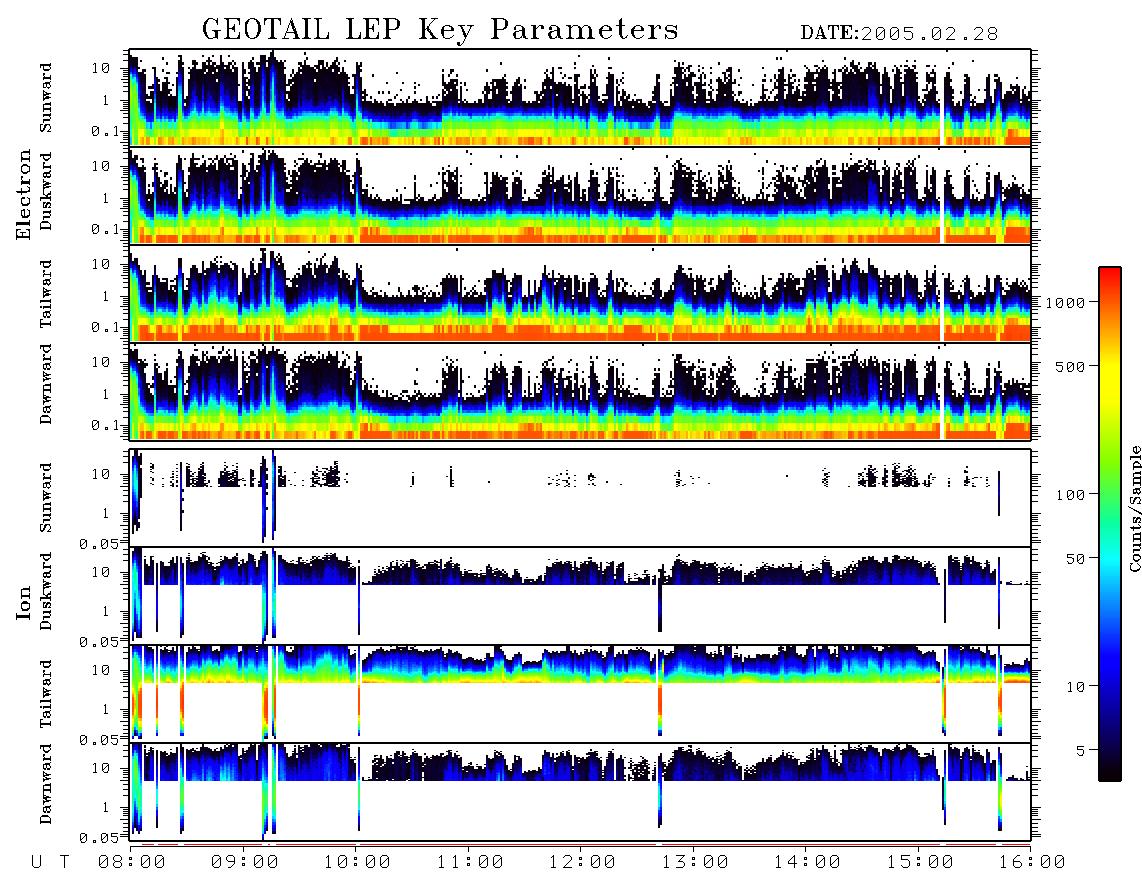1142x880 pixels.
Task: Click the UT axis label
Action: pos(50,862)
